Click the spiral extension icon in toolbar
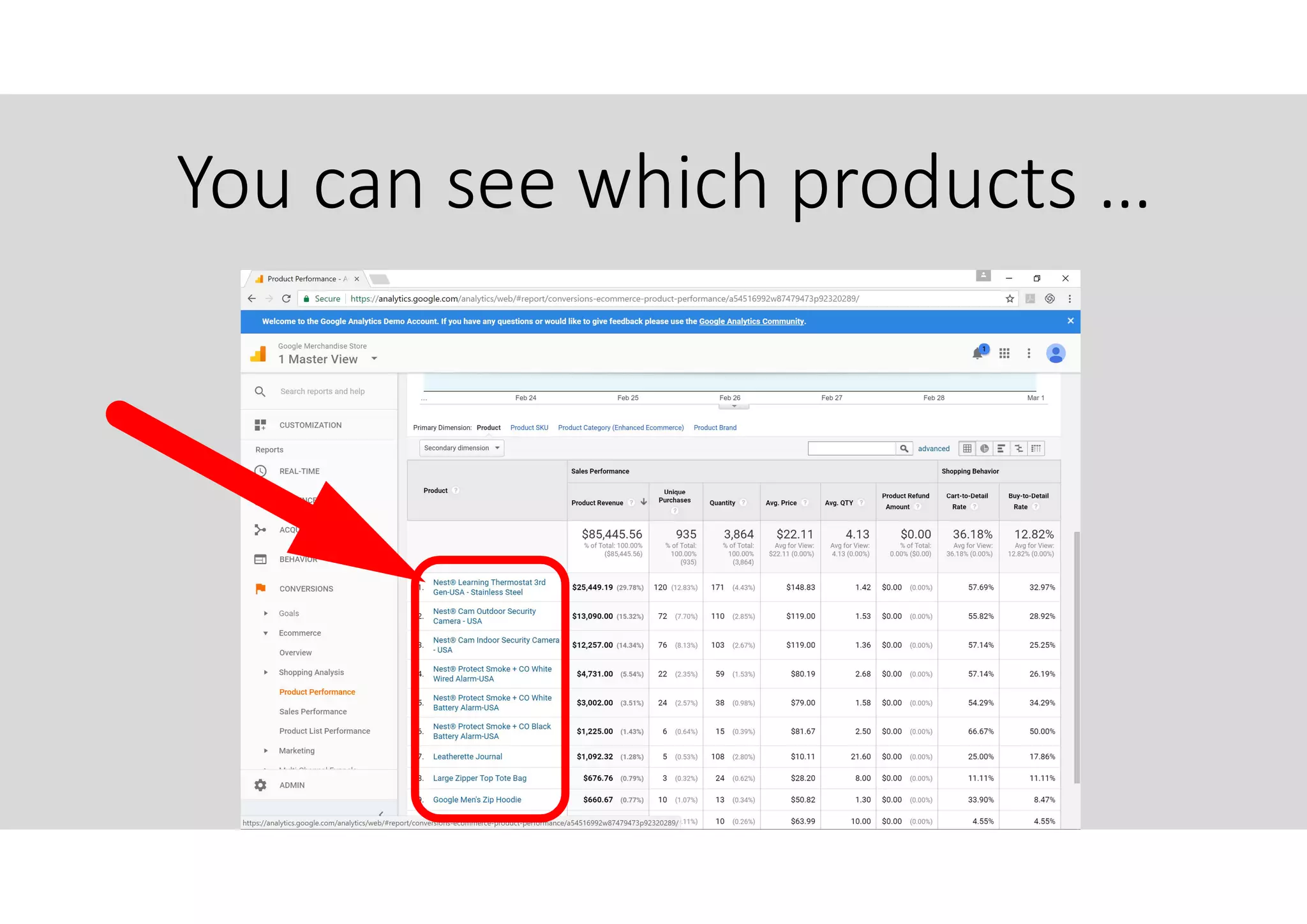The height and width of the screenshot is (924, 1307). click(x=1050, y=299)
